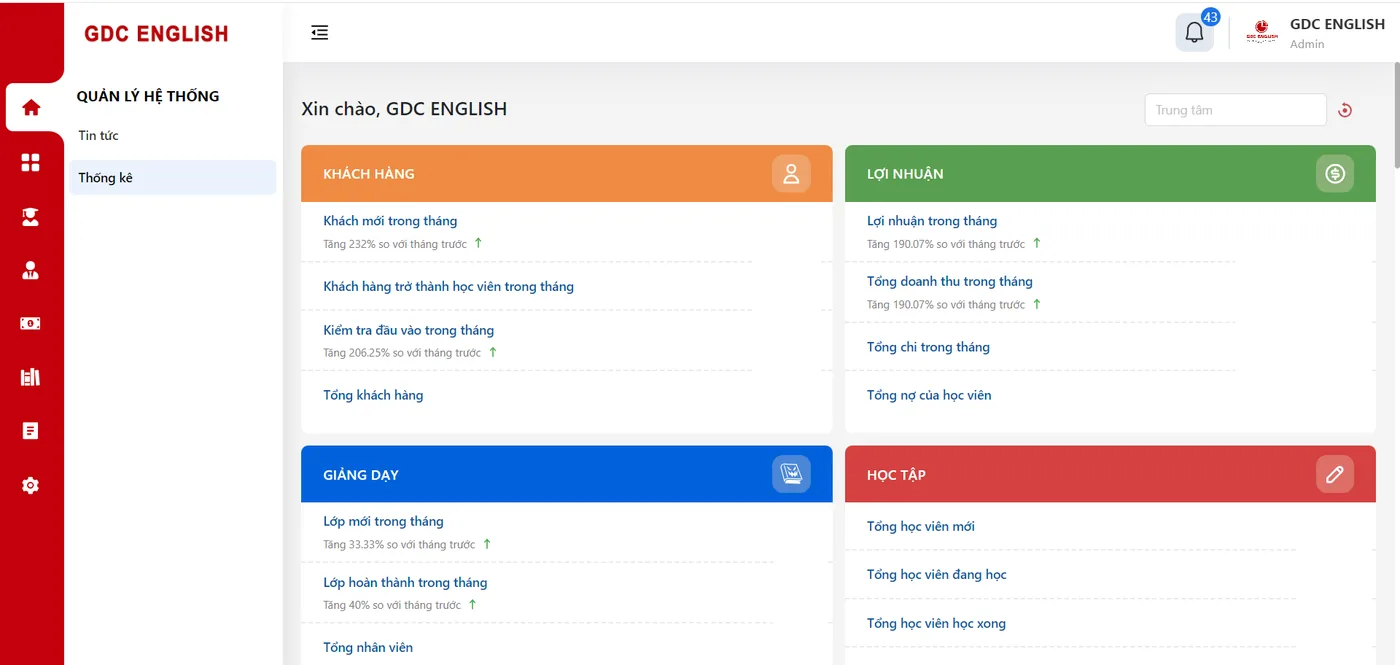Select the Thống kê menu item
Image resolution: width=1400 pixels, height=665 pixels.
[173, 178]
